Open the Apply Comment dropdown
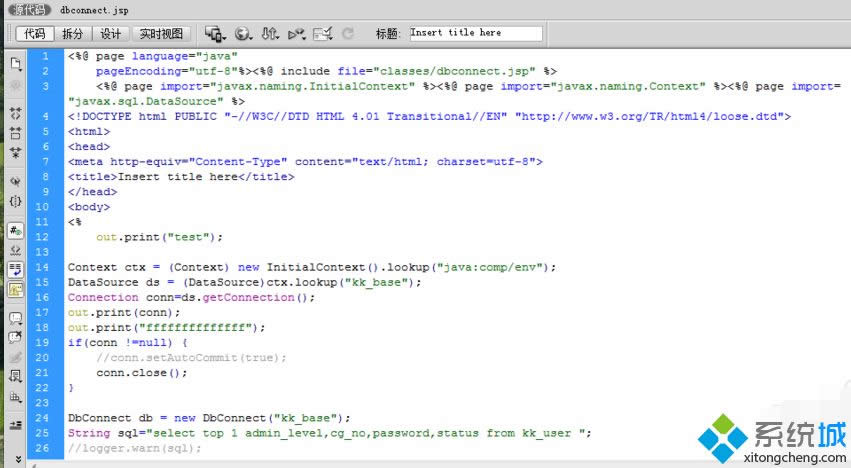 (x=15, y=318)
